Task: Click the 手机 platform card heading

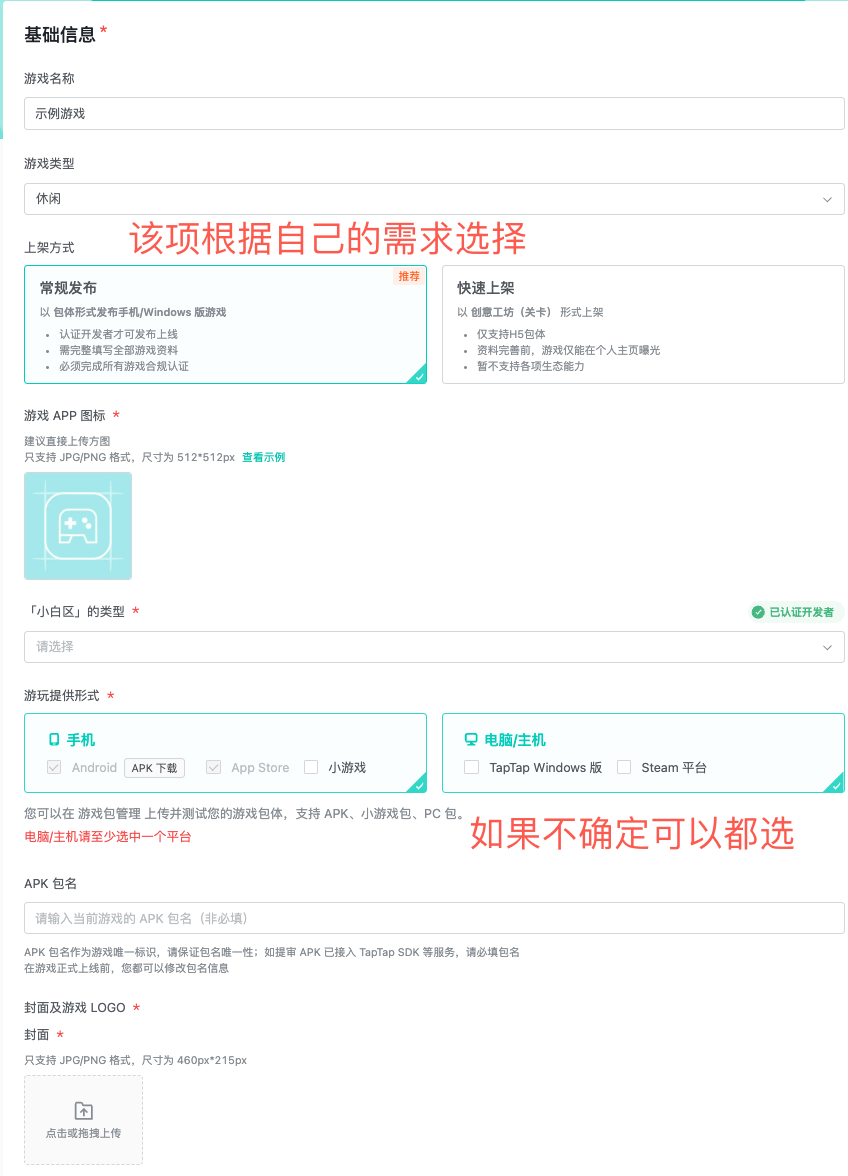Action: coord(81,740)
